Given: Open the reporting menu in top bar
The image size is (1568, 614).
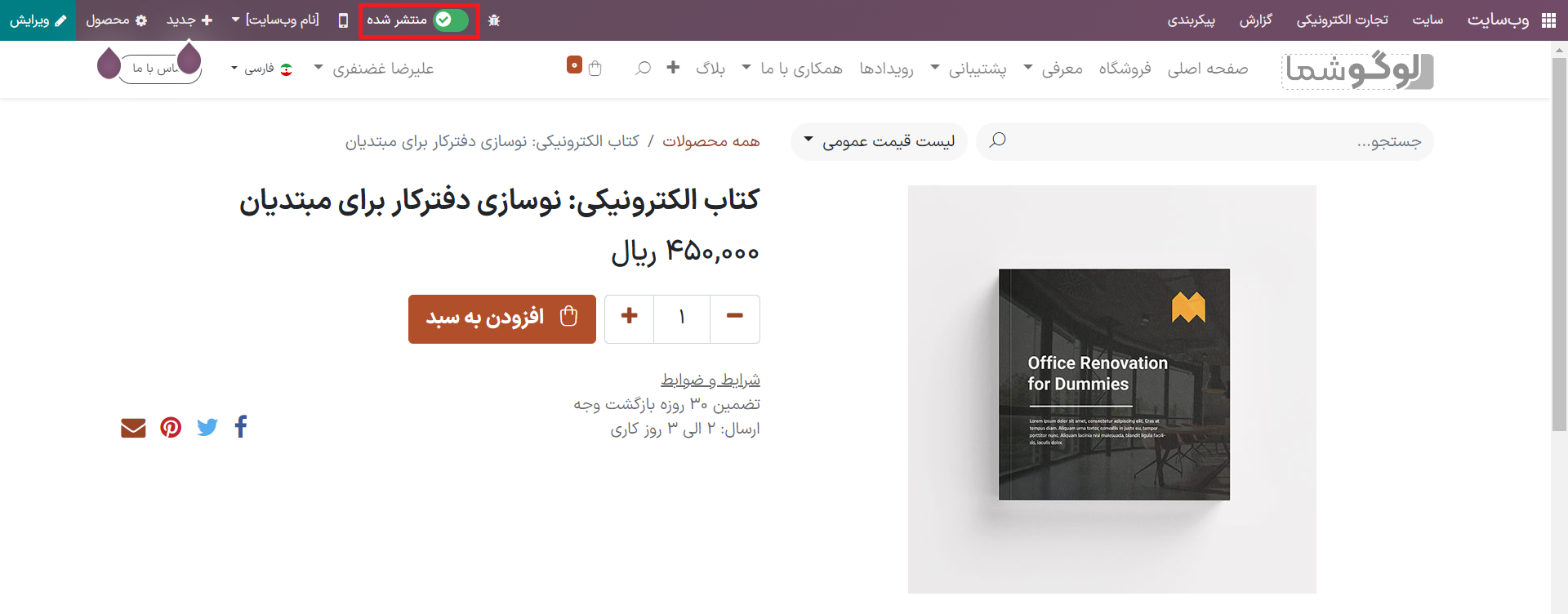Looking at the screenshot, I should click(1255, 20).
